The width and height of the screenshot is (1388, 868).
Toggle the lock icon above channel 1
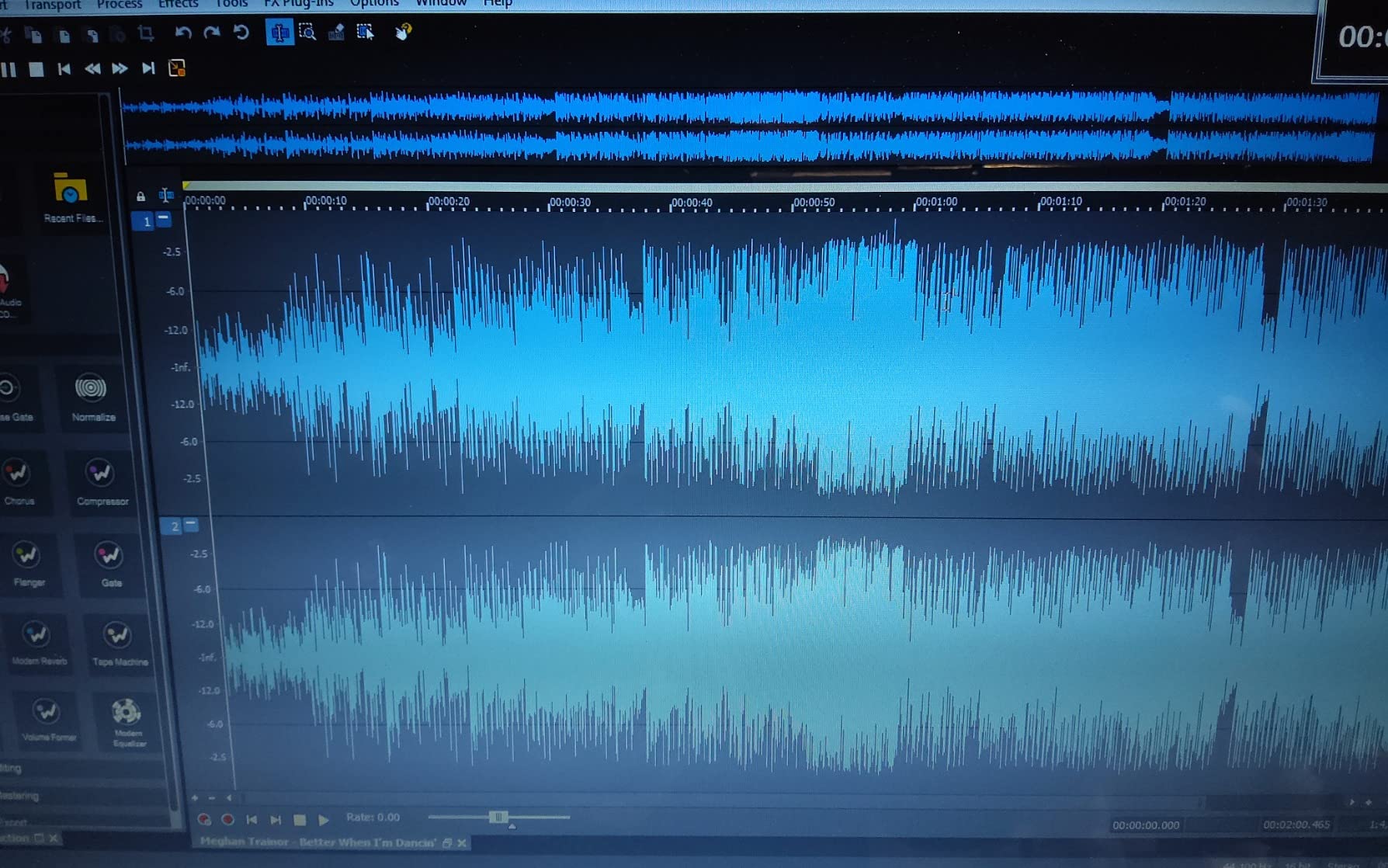tap(141, 196)
